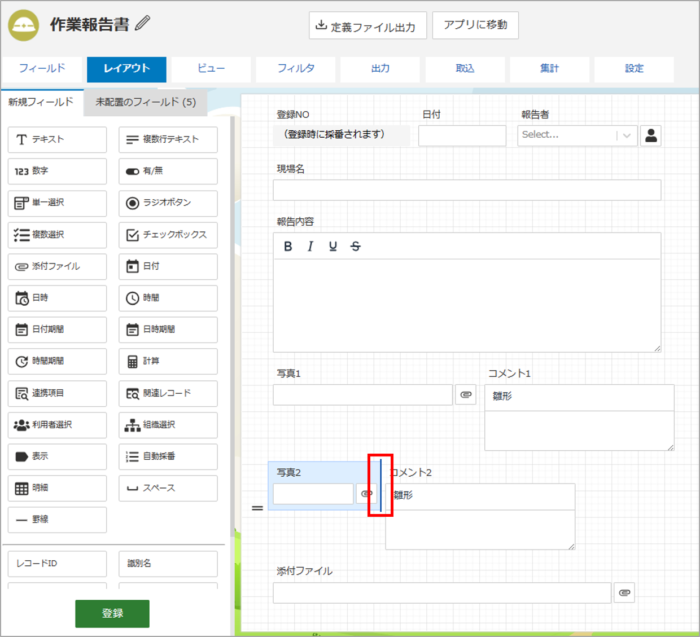Open the 報告者 Select dropdown
Image resolution: width=700 pixels, height=637 pixels.
coord(577,136)
